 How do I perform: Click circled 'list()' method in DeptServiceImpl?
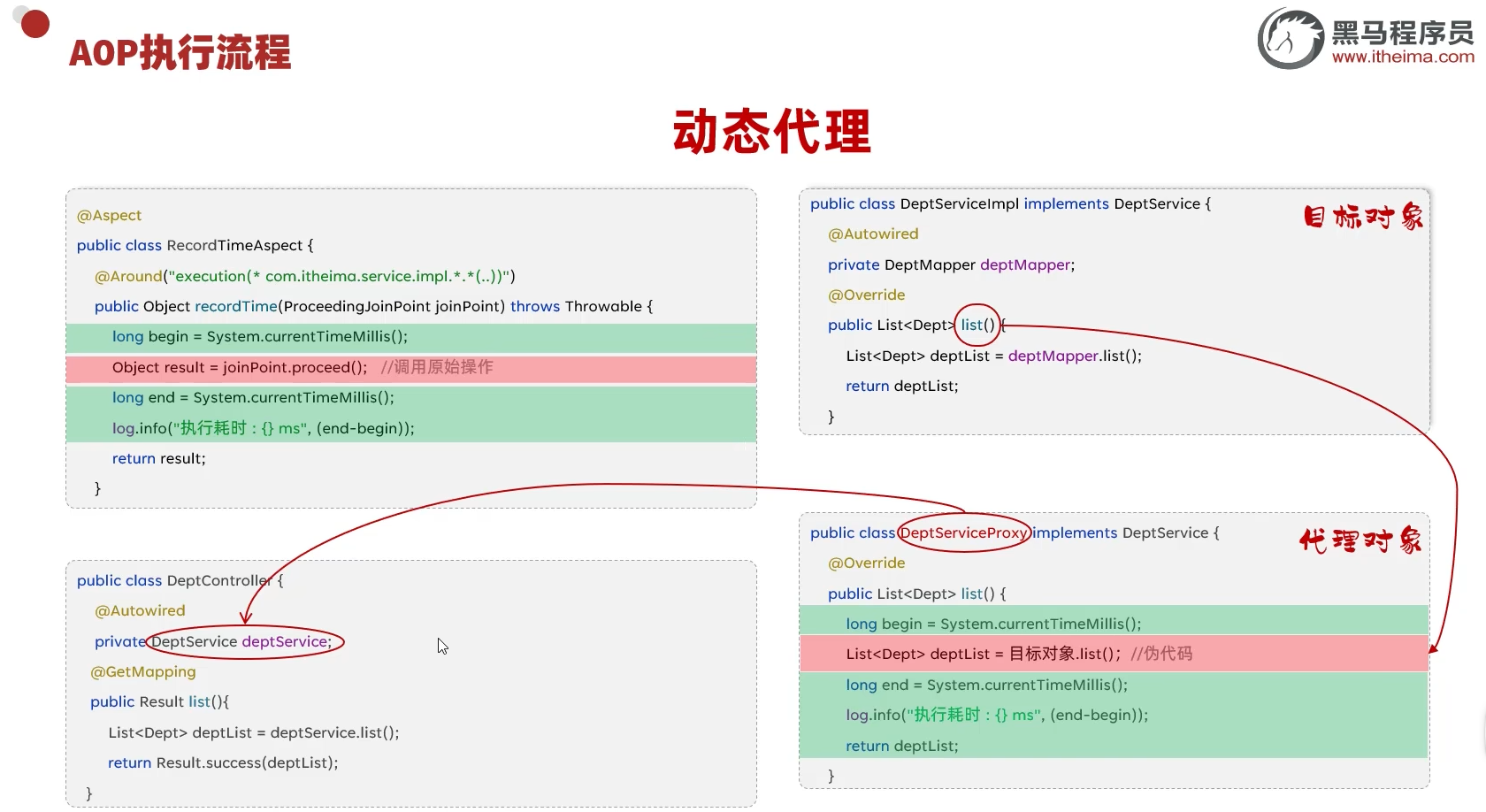[977, 325]
